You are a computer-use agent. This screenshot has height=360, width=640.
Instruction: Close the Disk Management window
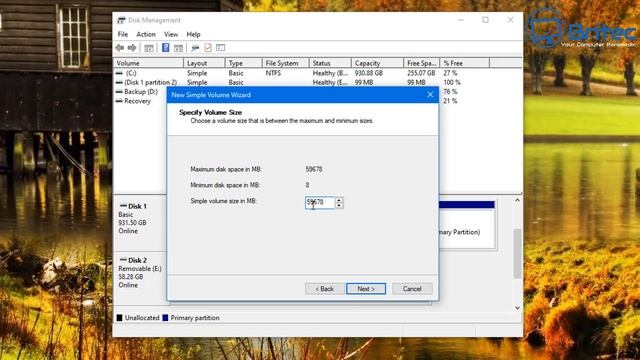[x=510, y=20]
